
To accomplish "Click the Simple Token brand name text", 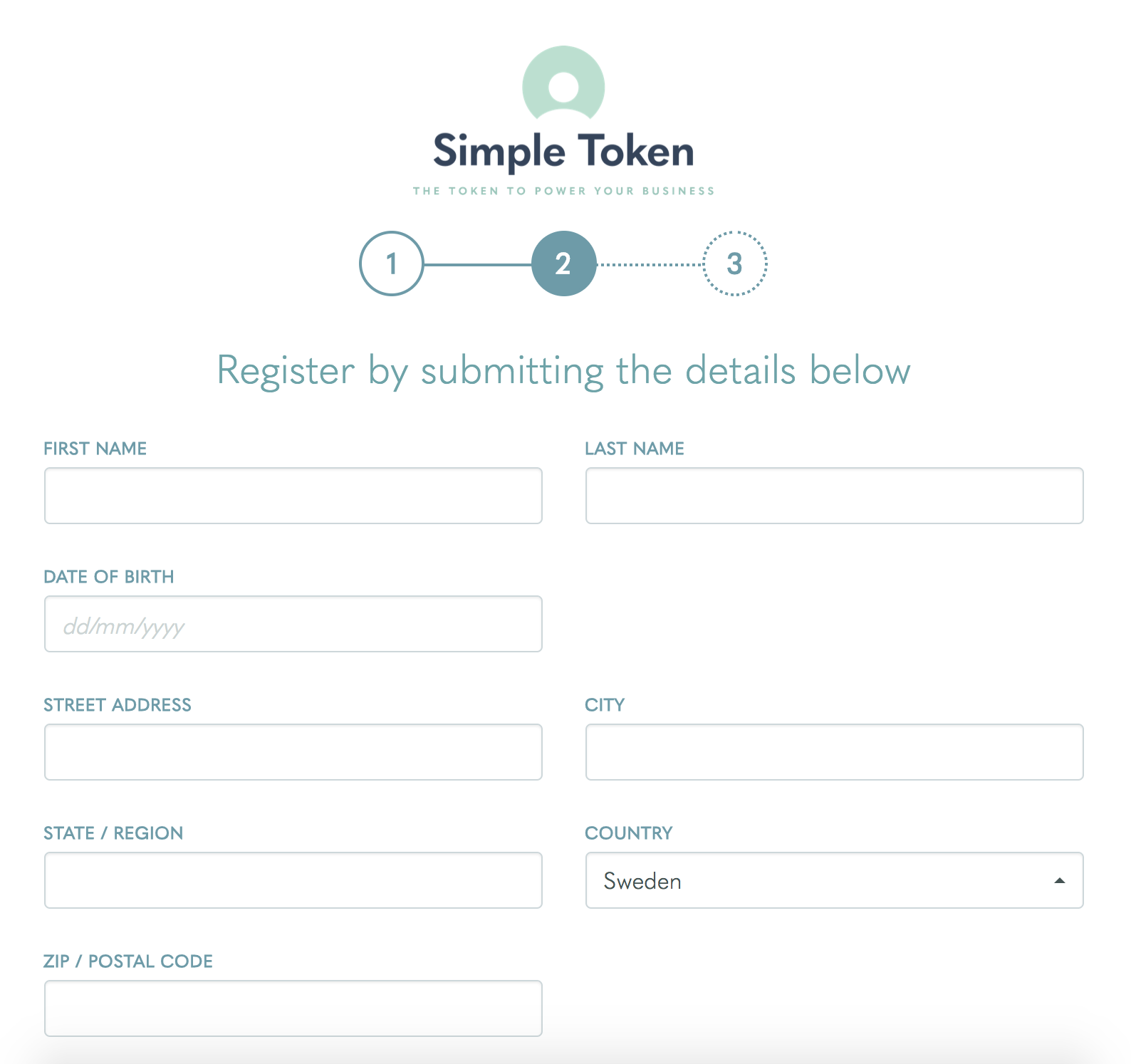I will [x=563, y=151].
